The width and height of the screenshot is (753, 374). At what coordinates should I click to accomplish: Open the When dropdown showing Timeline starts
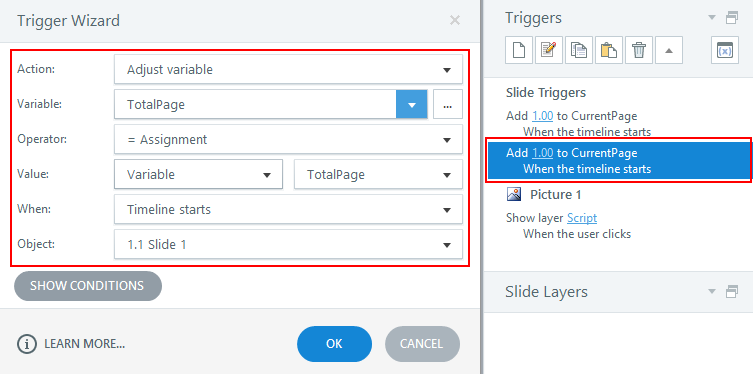(288, 209)
